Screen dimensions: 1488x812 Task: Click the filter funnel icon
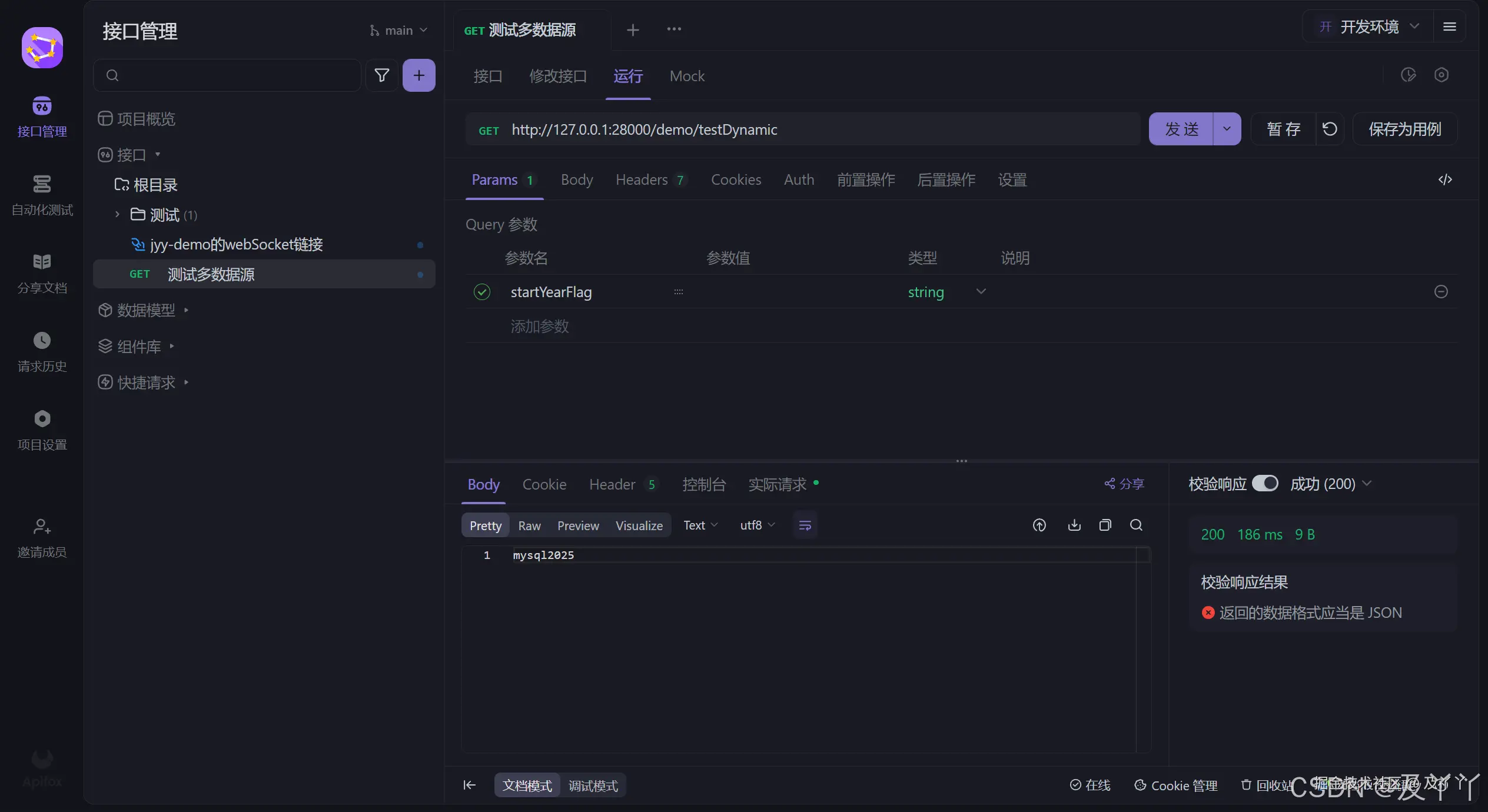381,75
